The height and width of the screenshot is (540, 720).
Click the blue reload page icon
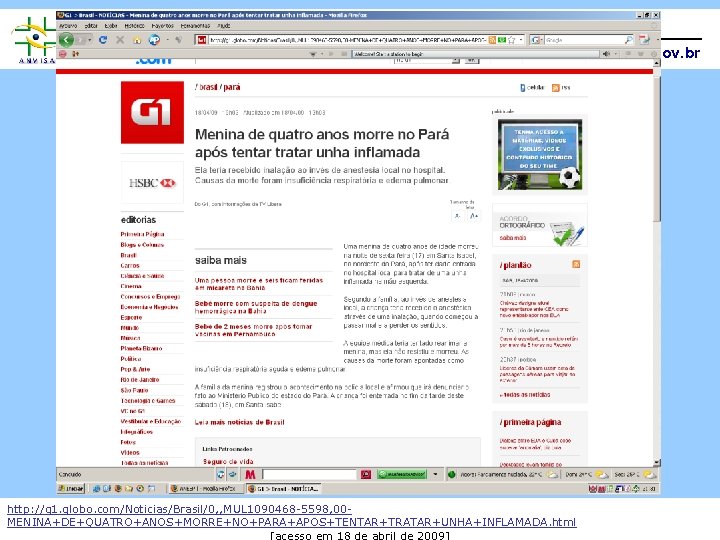pyautogui.click(x=103, y=40)
